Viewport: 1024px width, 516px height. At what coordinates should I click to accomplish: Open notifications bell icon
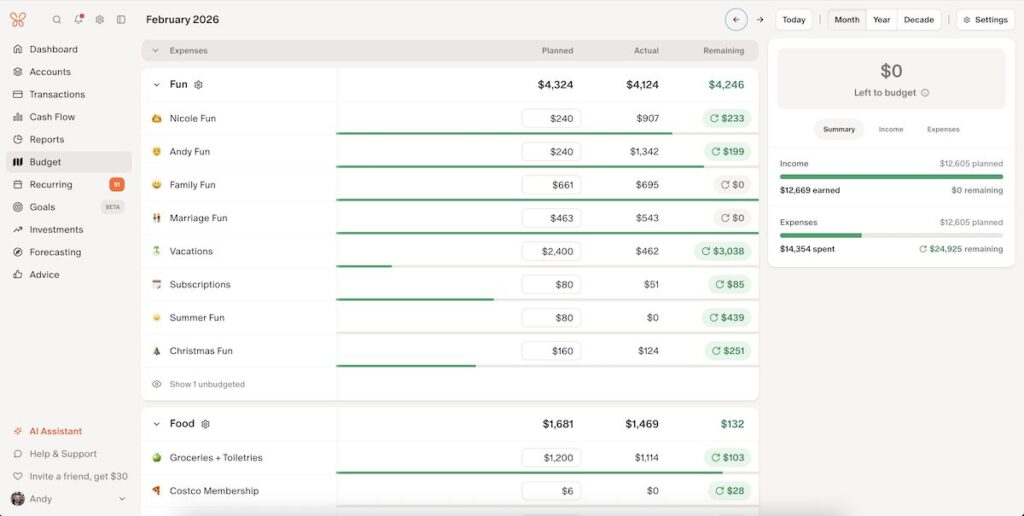pos(78,20)
